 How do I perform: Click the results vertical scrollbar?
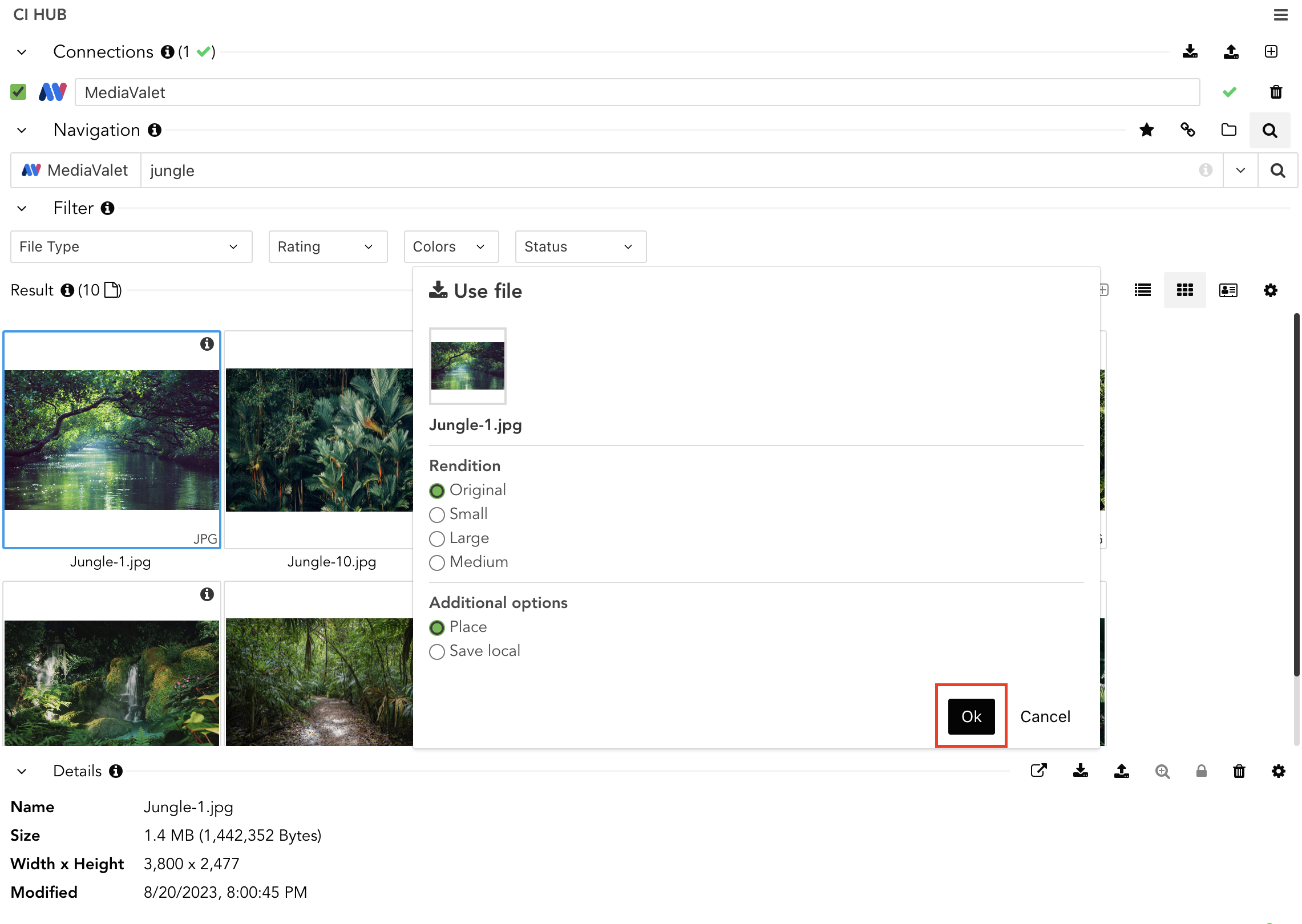(x=1296, y=494)
